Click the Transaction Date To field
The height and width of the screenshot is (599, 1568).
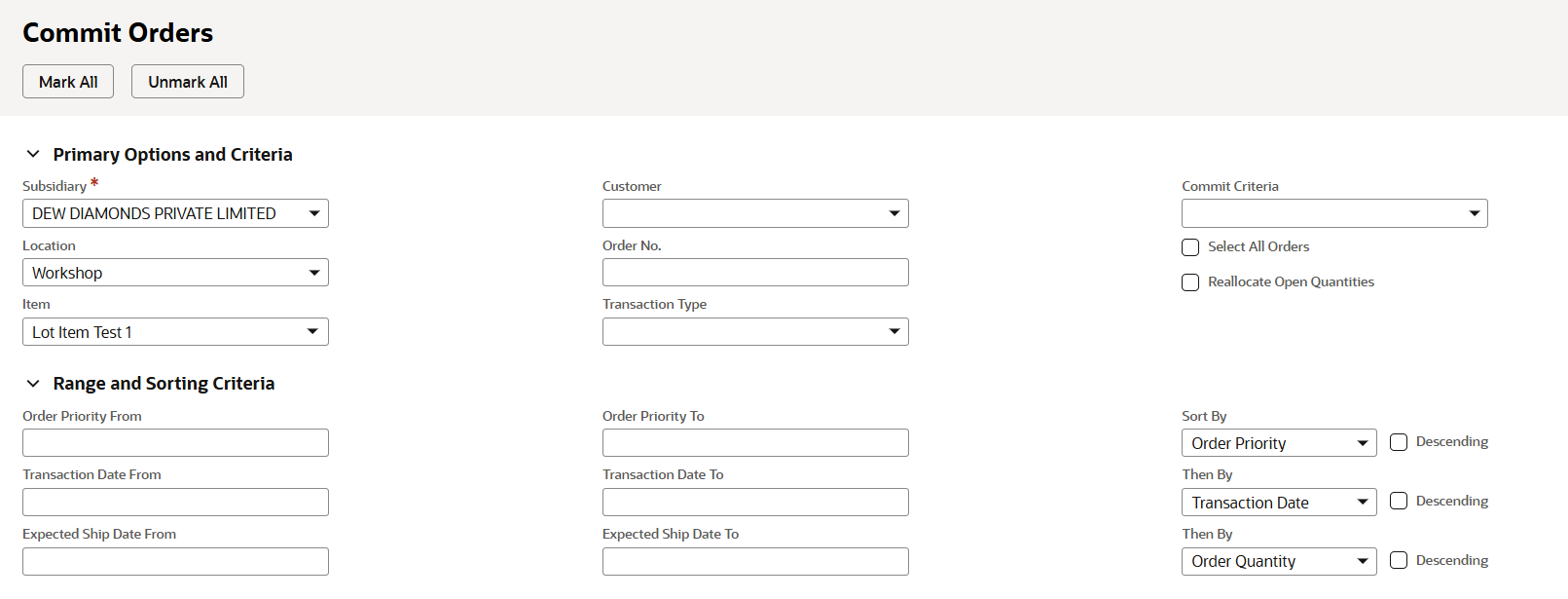point(755,503)
